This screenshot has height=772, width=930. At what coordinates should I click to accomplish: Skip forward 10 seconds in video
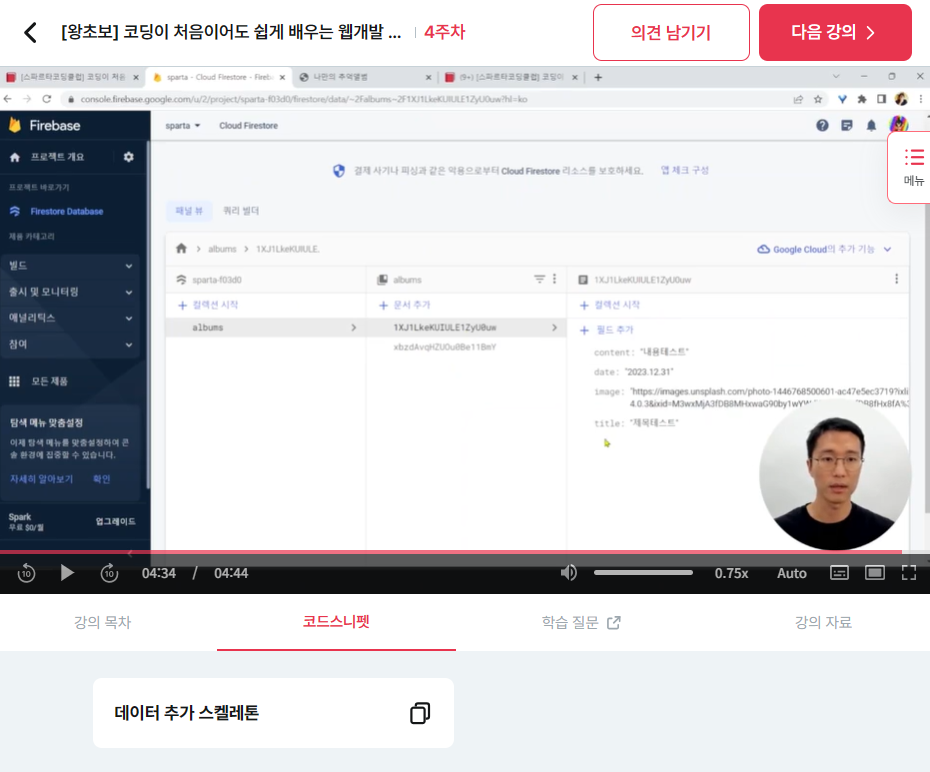[x=109, y=573]
